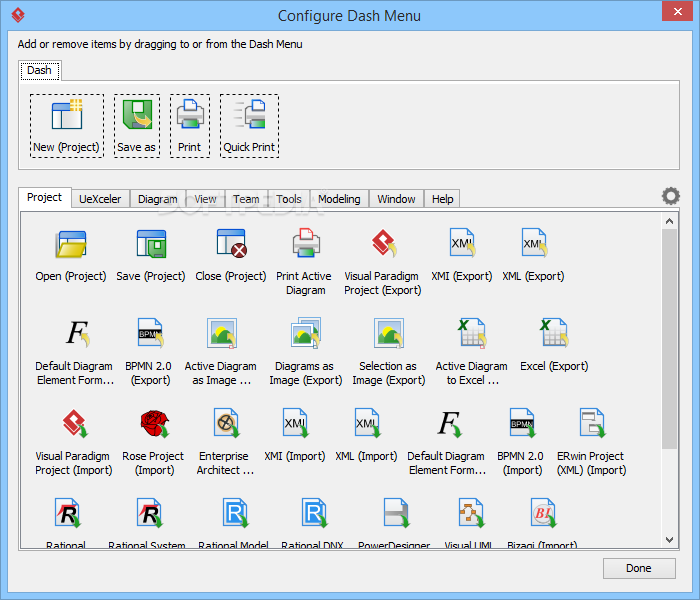Viewport: 700px width, 600px height.
Task: Choose the Print Active Diagram icon
Action: tap(306, 243)
